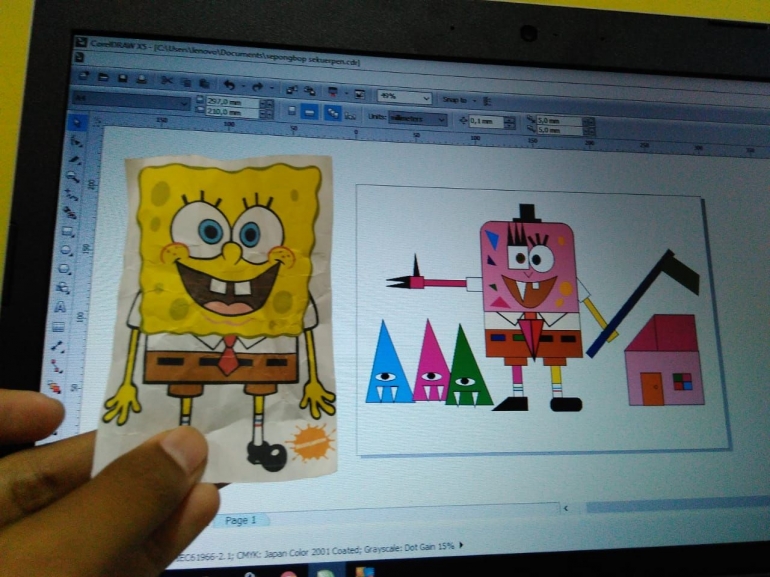Click the duplicate distance x 5,0 mm field
Viewport: 770px width, 577px height.
tap(558, 120)
